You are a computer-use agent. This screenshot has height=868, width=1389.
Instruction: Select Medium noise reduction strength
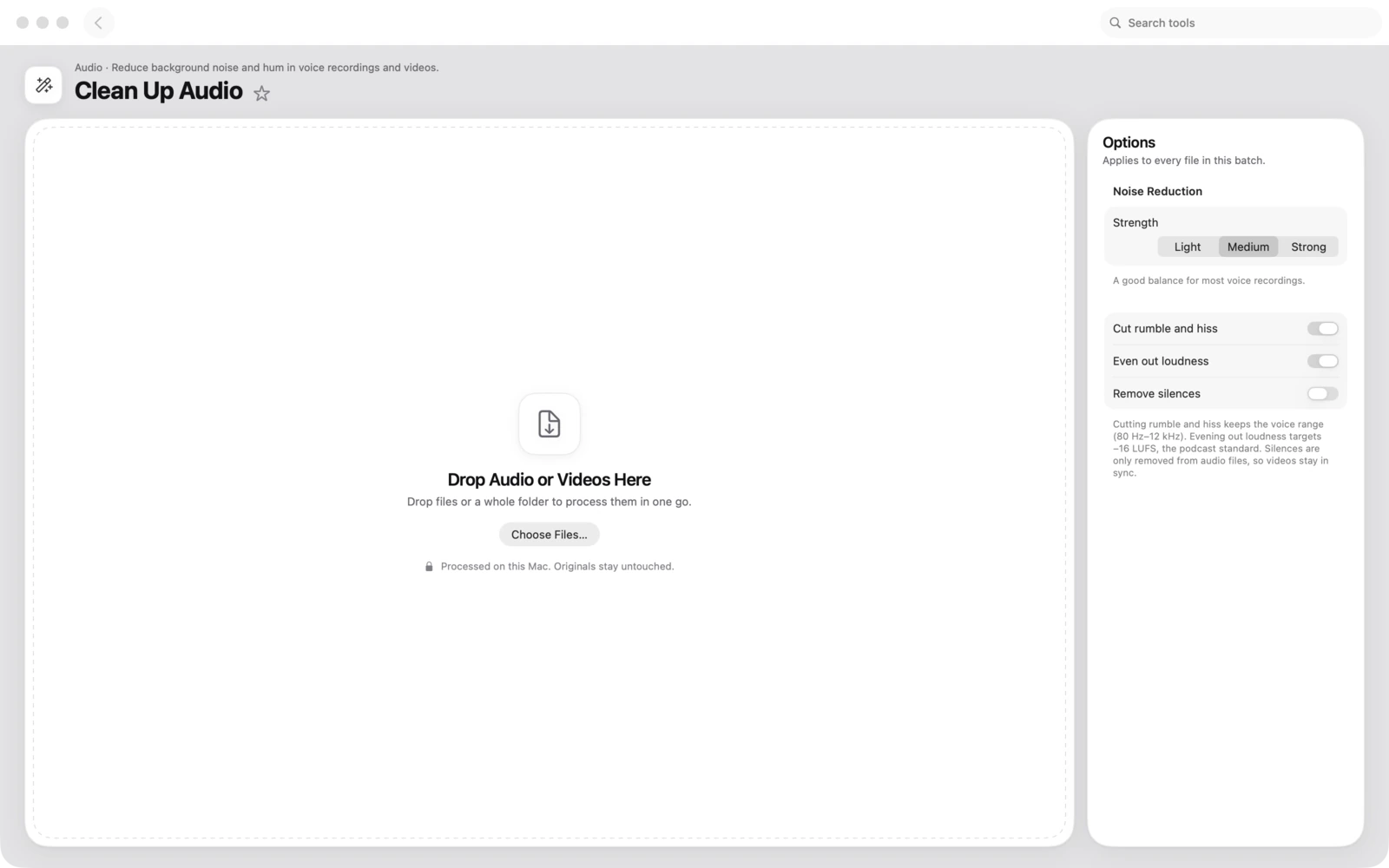coord(1248,247)
